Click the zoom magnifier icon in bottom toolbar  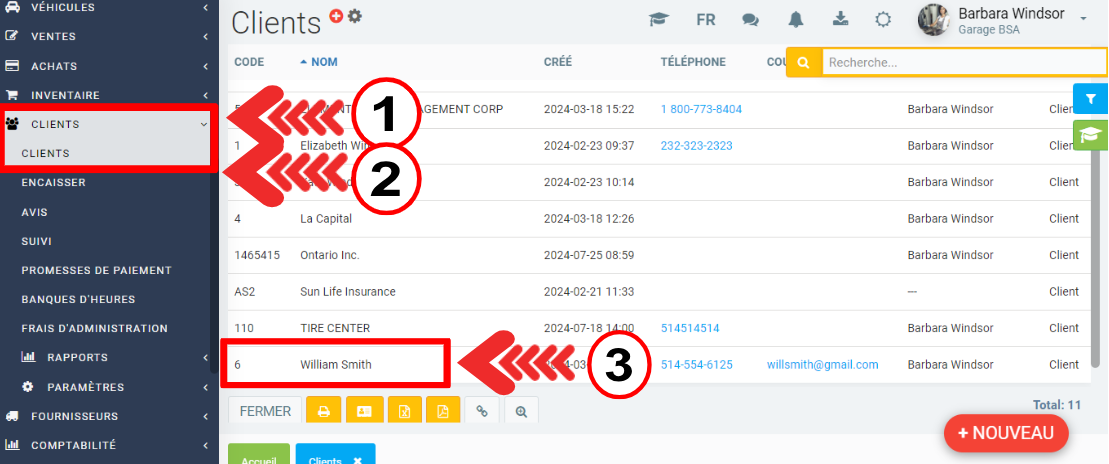click(521, 411)
